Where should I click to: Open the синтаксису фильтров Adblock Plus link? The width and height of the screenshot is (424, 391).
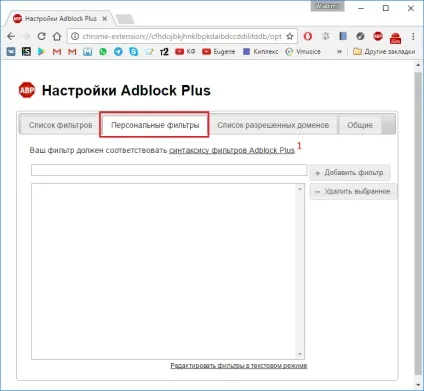click(x=232, y=150)
